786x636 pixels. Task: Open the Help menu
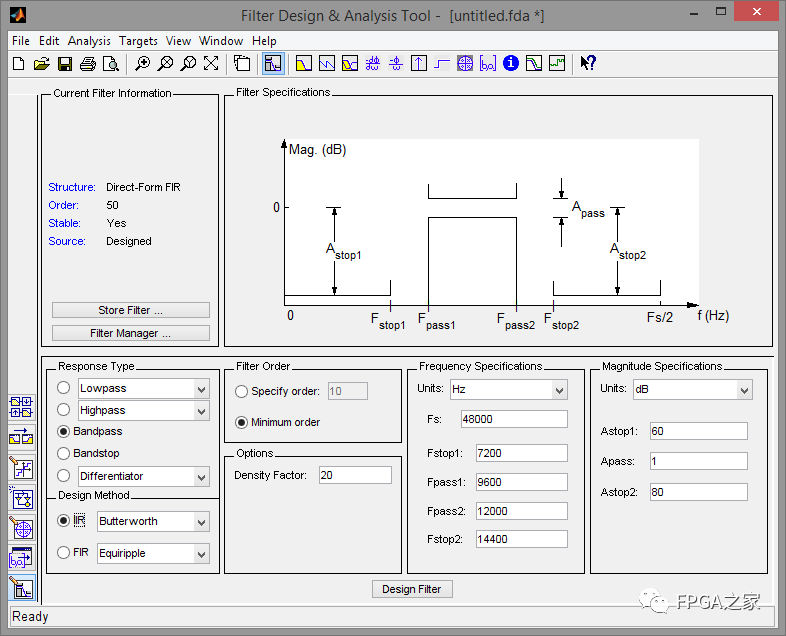click(x=264, y=41)
